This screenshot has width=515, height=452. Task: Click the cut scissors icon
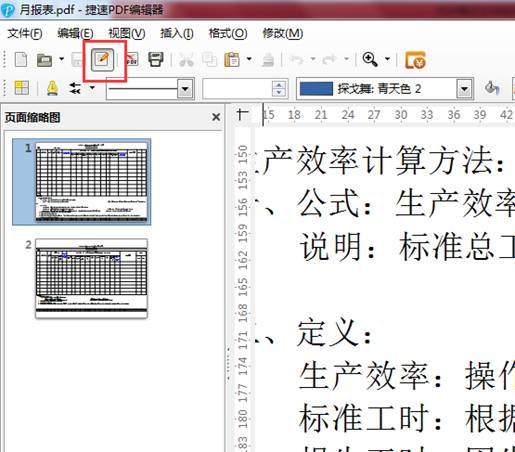(186, 60)
